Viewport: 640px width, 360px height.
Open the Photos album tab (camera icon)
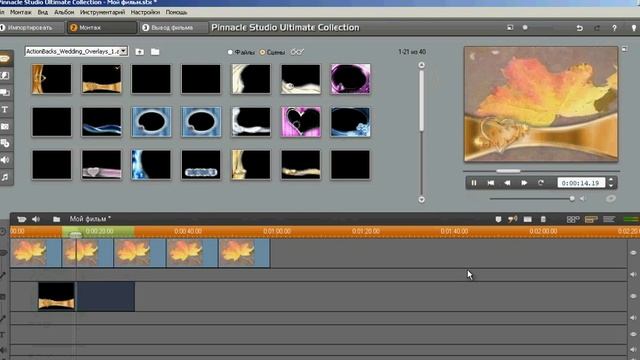(5, 127)
